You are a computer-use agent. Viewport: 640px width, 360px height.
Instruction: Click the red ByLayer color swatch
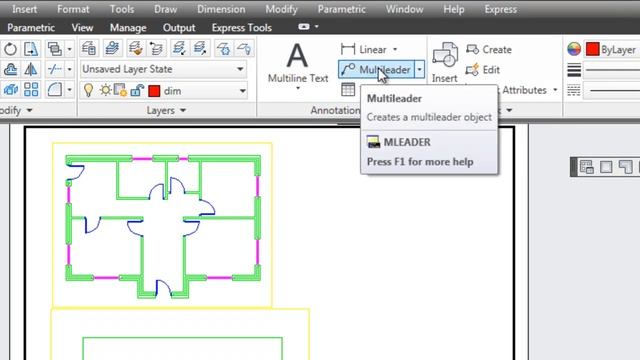(592, 49)
